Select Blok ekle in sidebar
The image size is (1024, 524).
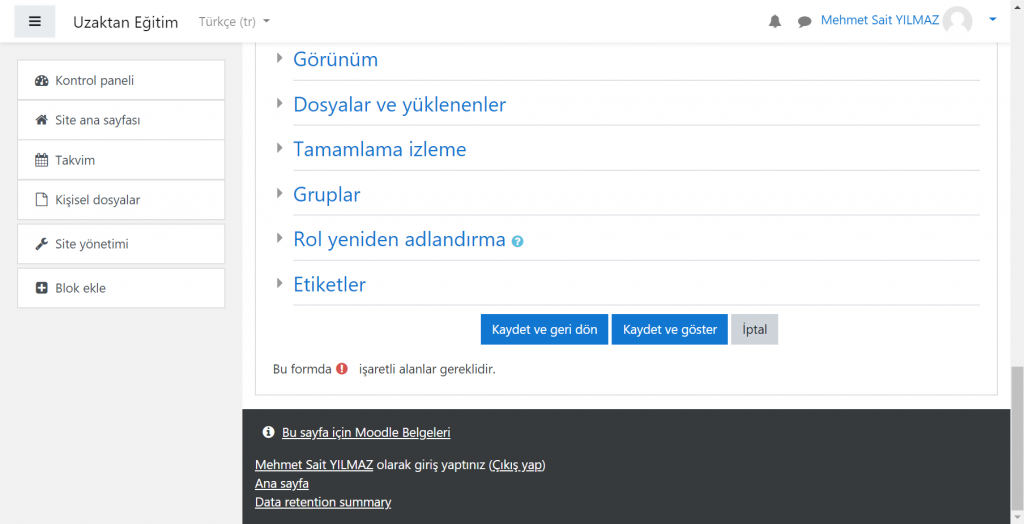pyautogui.click(x=121, y=288)
